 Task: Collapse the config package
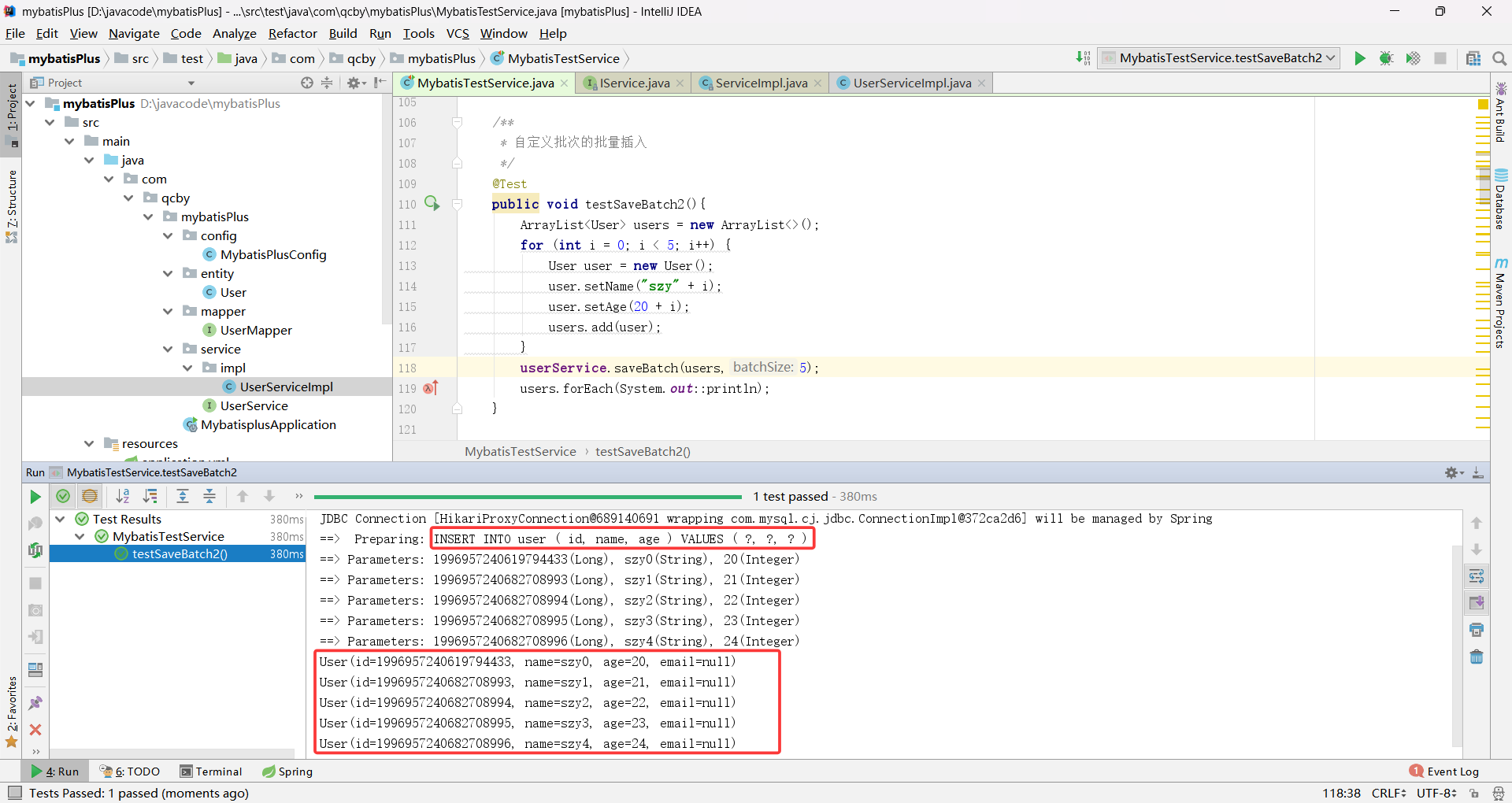(x=168, y=235)
